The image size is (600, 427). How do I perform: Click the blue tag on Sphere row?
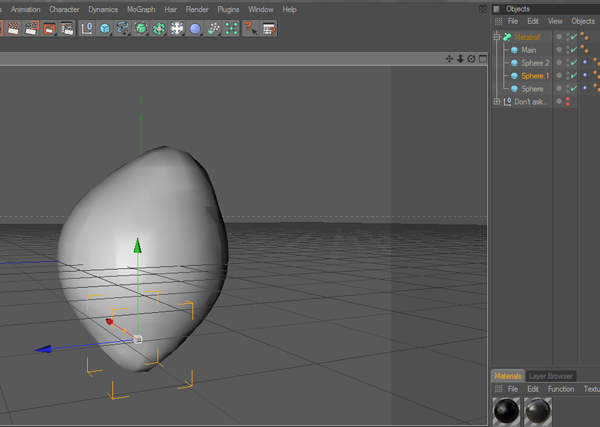pos(585,88)
